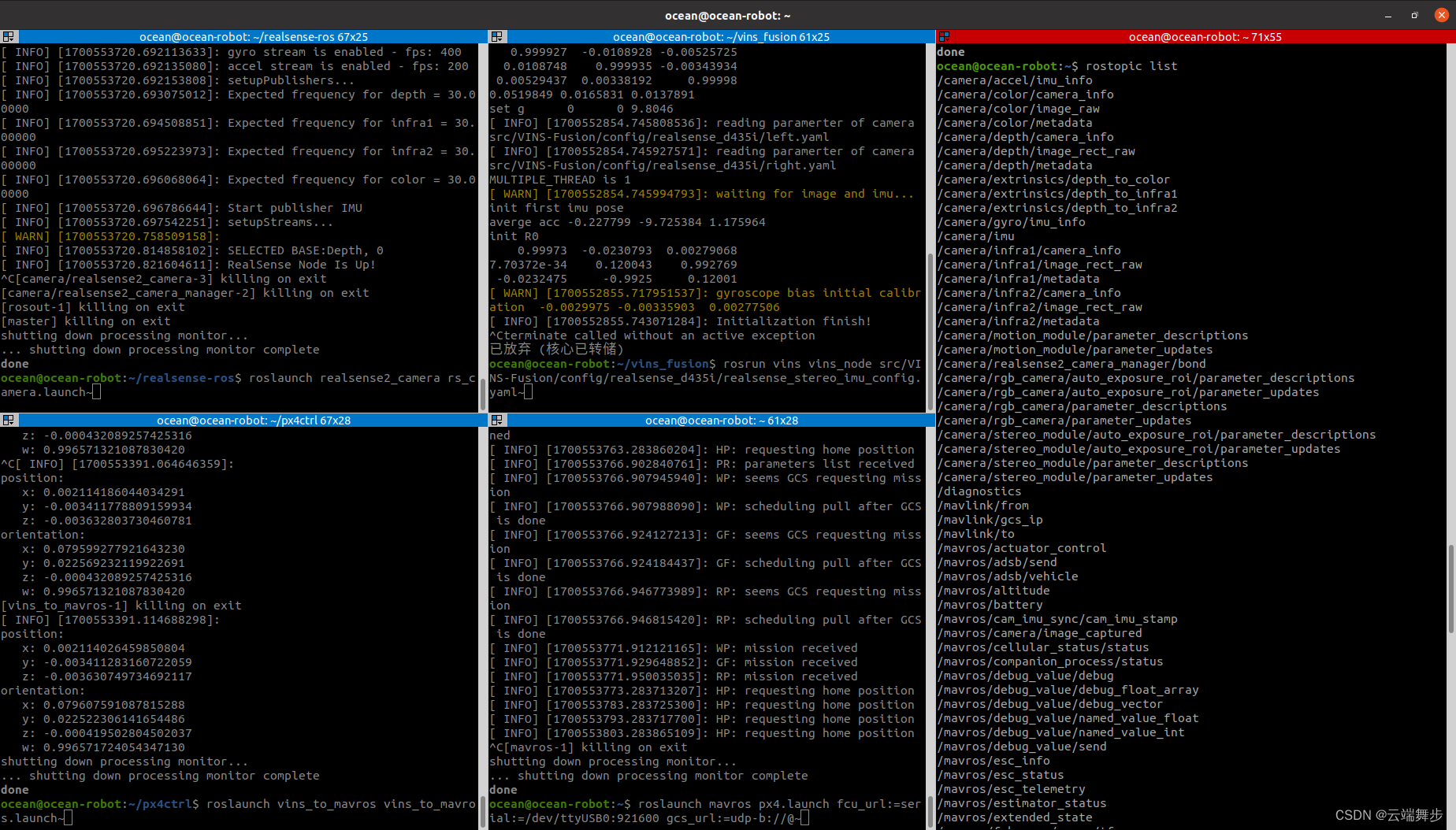Viewport: 1456px width, 830px height.
Task: Click the '[master] killing on exit' line
Action: [85, 321]
